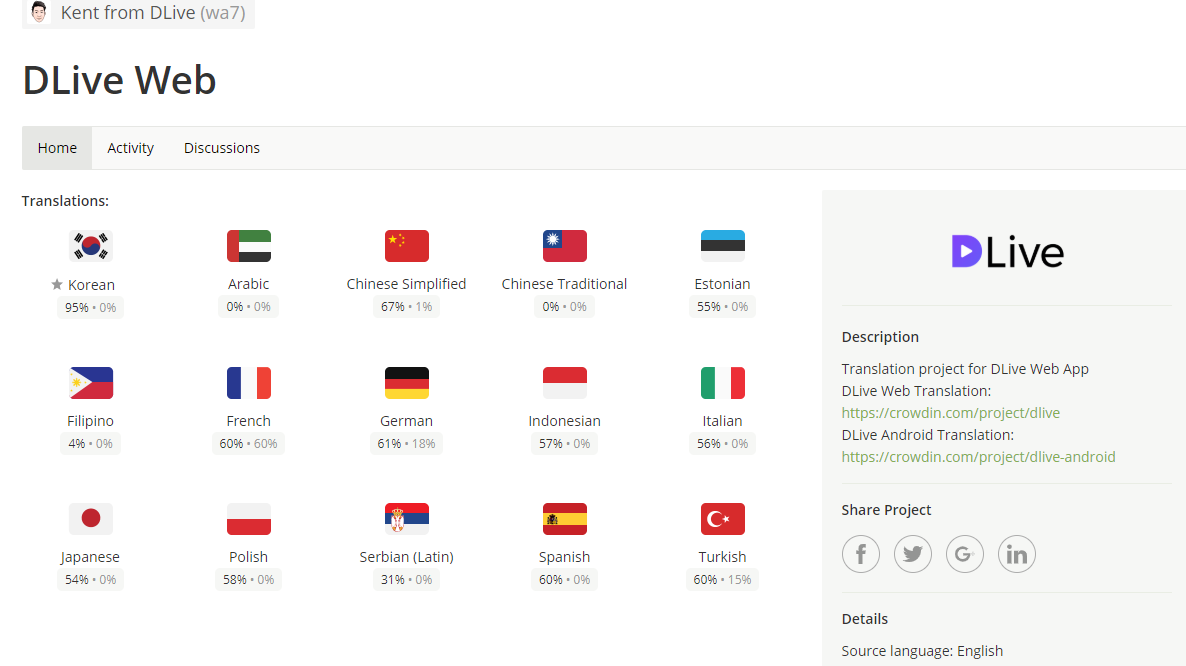Click the DLive logo image
The width and height of the screenshot is (1186, 666).
coord(1007,252)
